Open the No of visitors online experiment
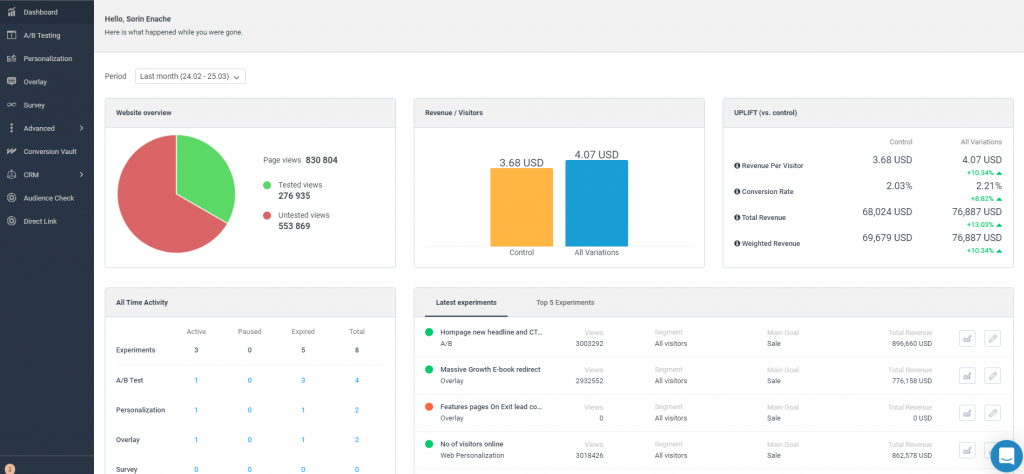This screenshot has width=1024, height=474. pyautogui.click(x=472, y=444)
